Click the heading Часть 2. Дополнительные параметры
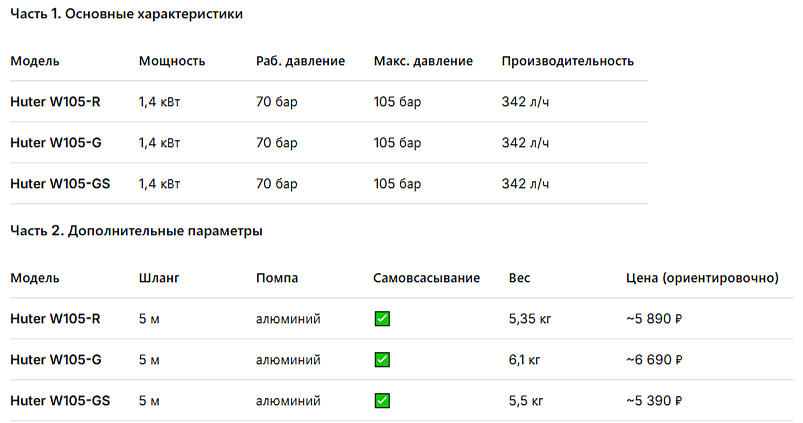Screen dimensions: 803x423 (136, 231)
